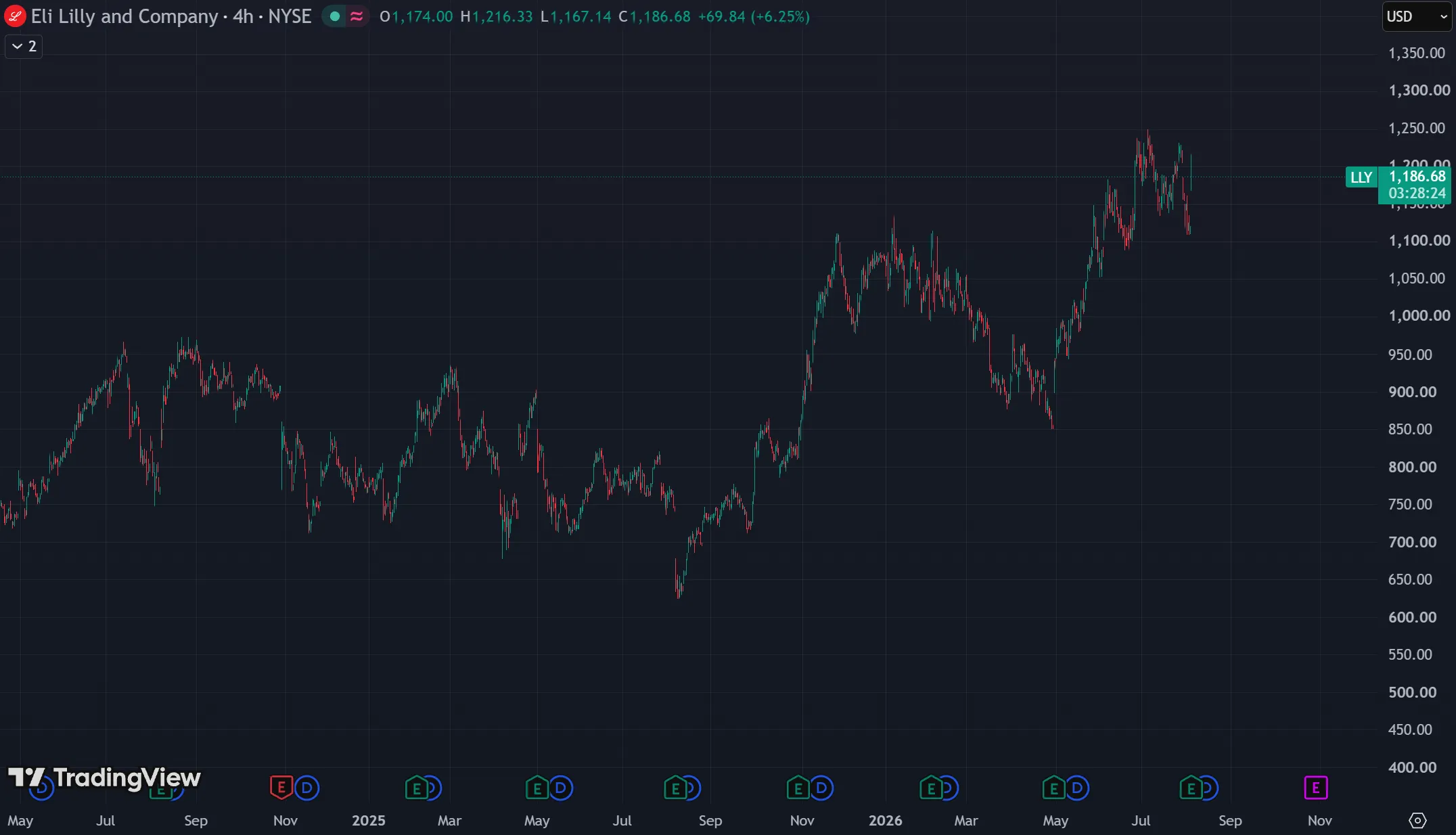Click the dividend marker before Sep 2026
Viewport: 1456px width, 835px height.
(x=1210, y=788)
